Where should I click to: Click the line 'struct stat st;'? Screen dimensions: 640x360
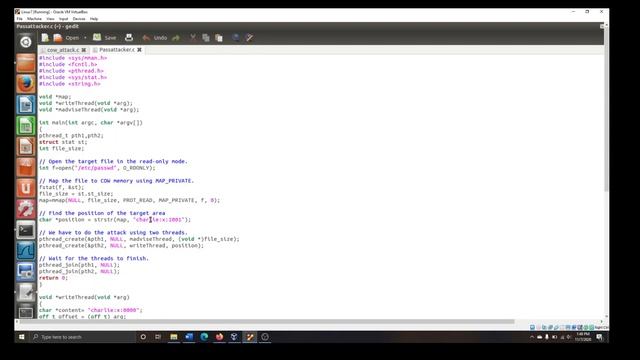[63, 142]
